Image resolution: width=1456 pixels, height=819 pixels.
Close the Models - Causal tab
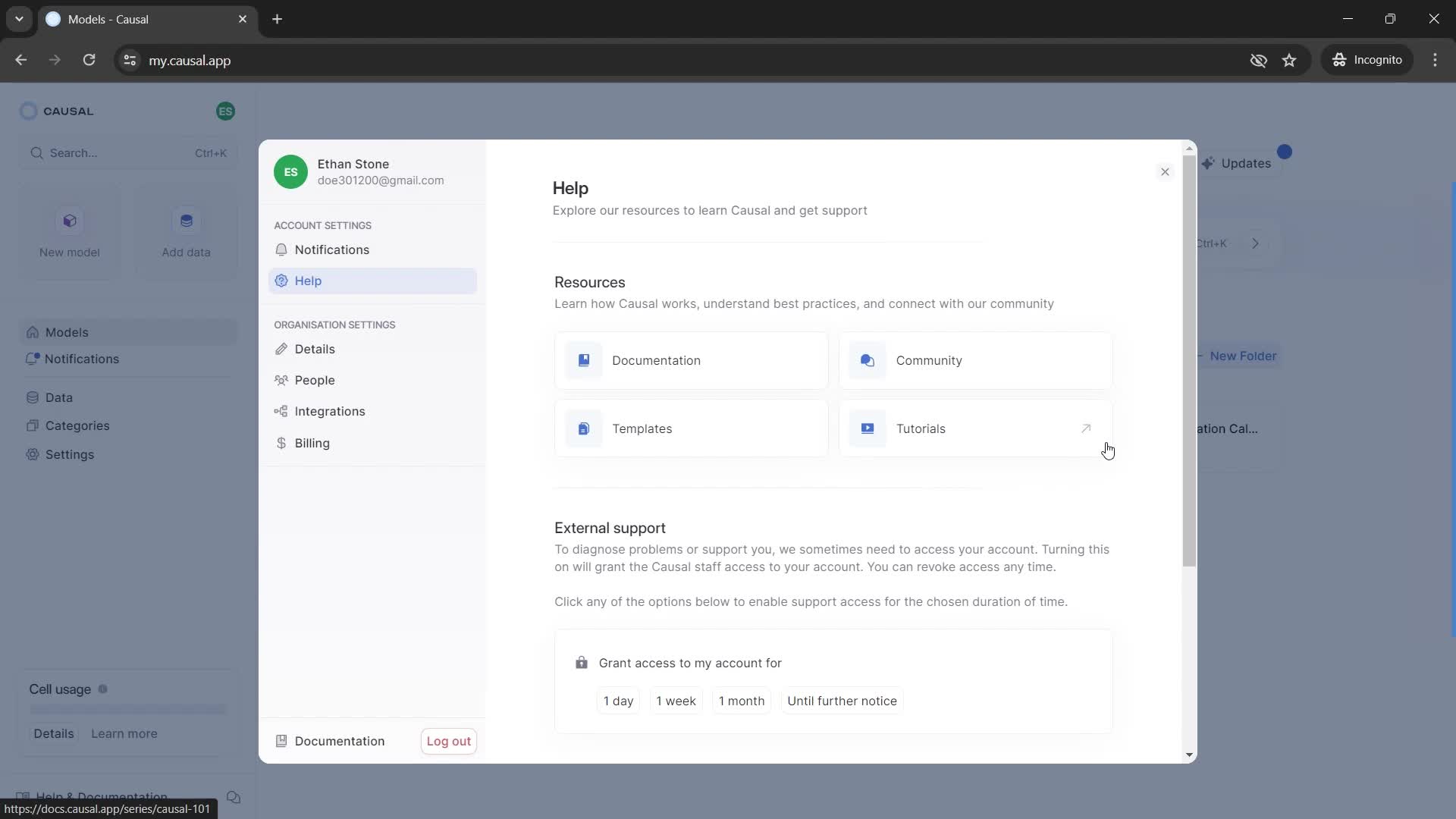[243, 19]
